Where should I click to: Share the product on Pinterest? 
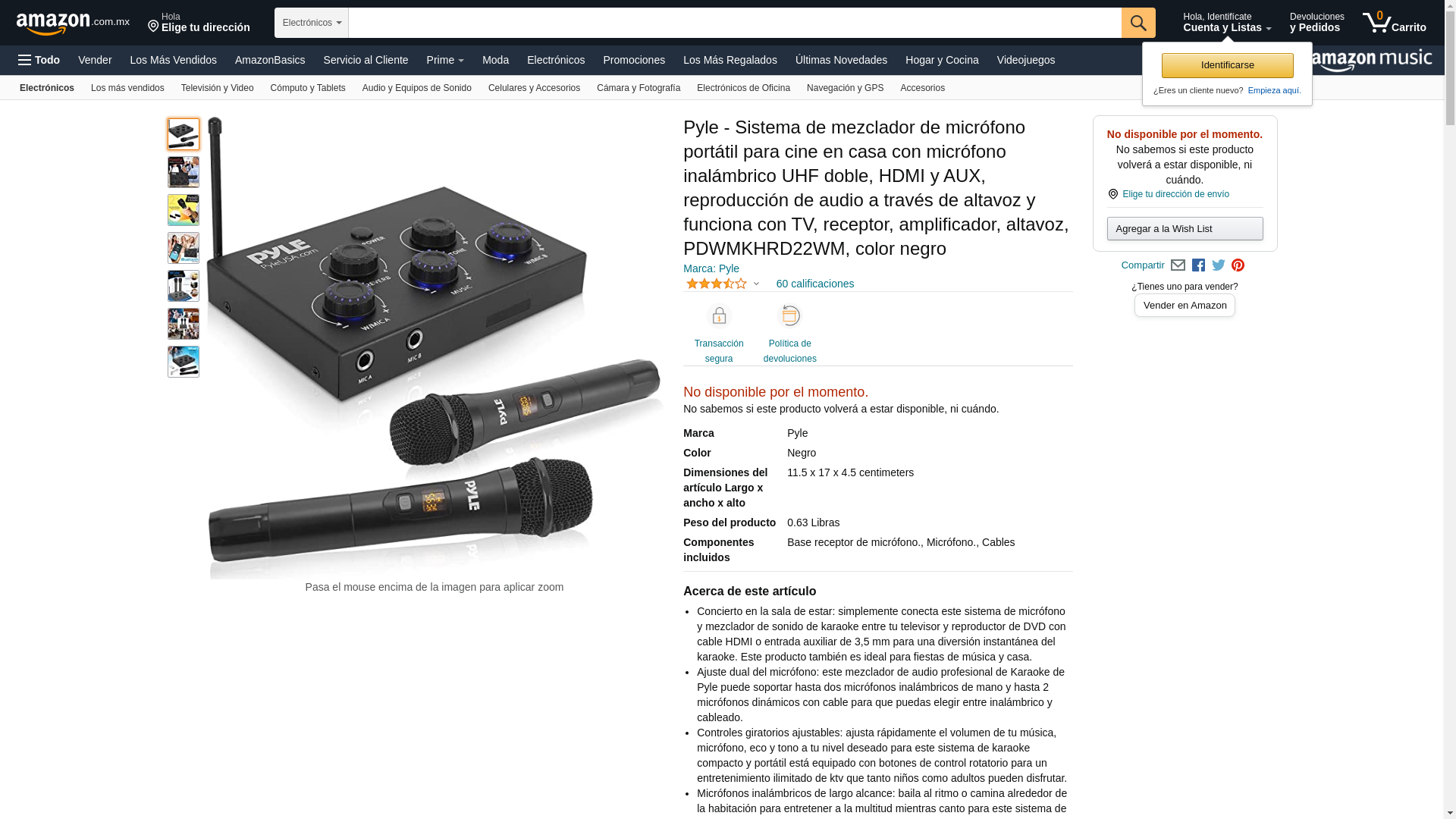1238,265
